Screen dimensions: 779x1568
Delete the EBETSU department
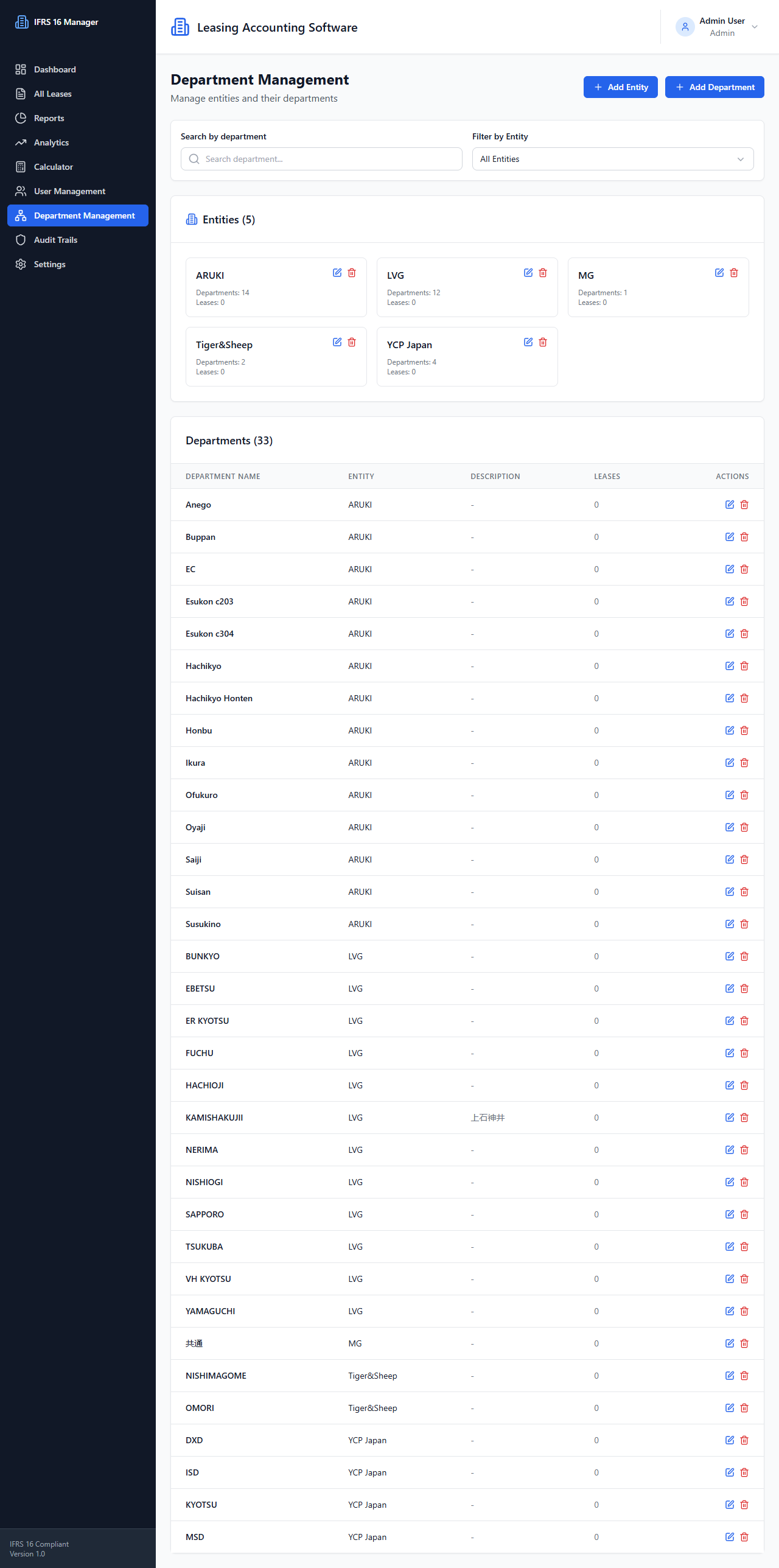pyautogui.click(x=744, y=989)
